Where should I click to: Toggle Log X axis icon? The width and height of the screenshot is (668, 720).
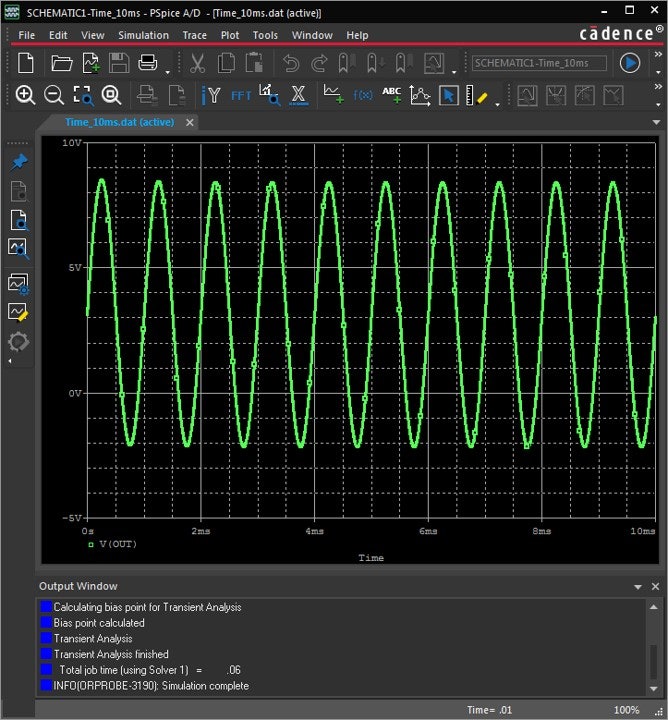(299, 96)
